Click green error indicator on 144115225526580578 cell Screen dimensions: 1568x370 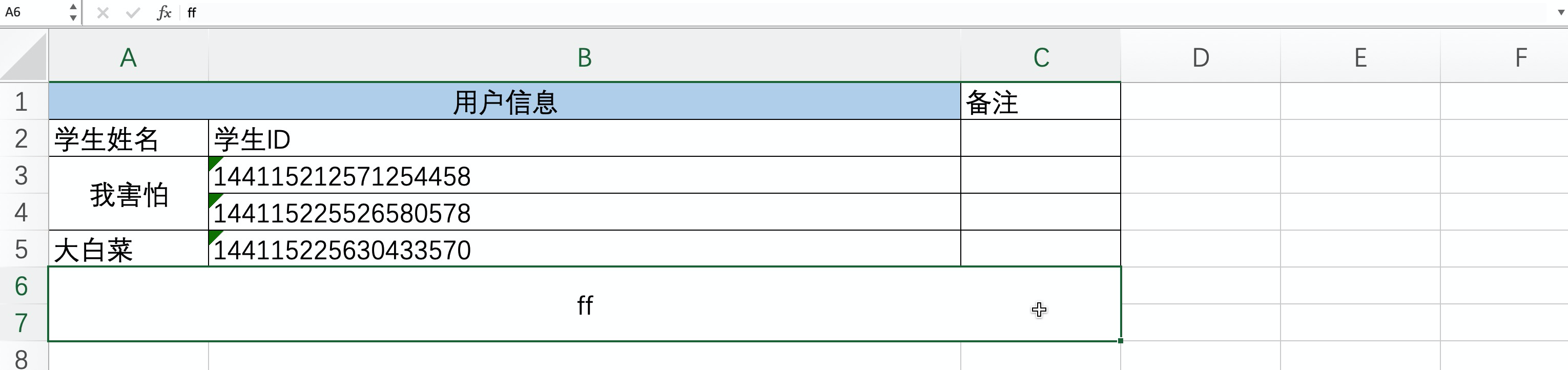pyautogui.click(x=214, y=199)
